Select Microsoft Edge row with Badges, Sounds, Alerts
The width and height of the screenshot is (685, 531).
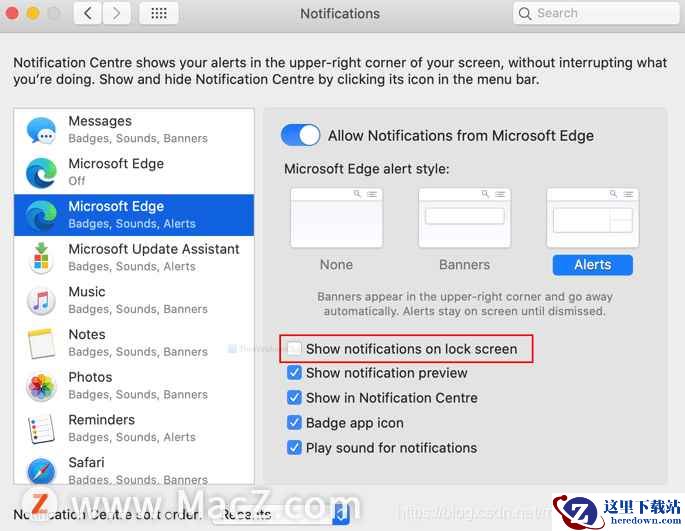(x=134, y=215)
